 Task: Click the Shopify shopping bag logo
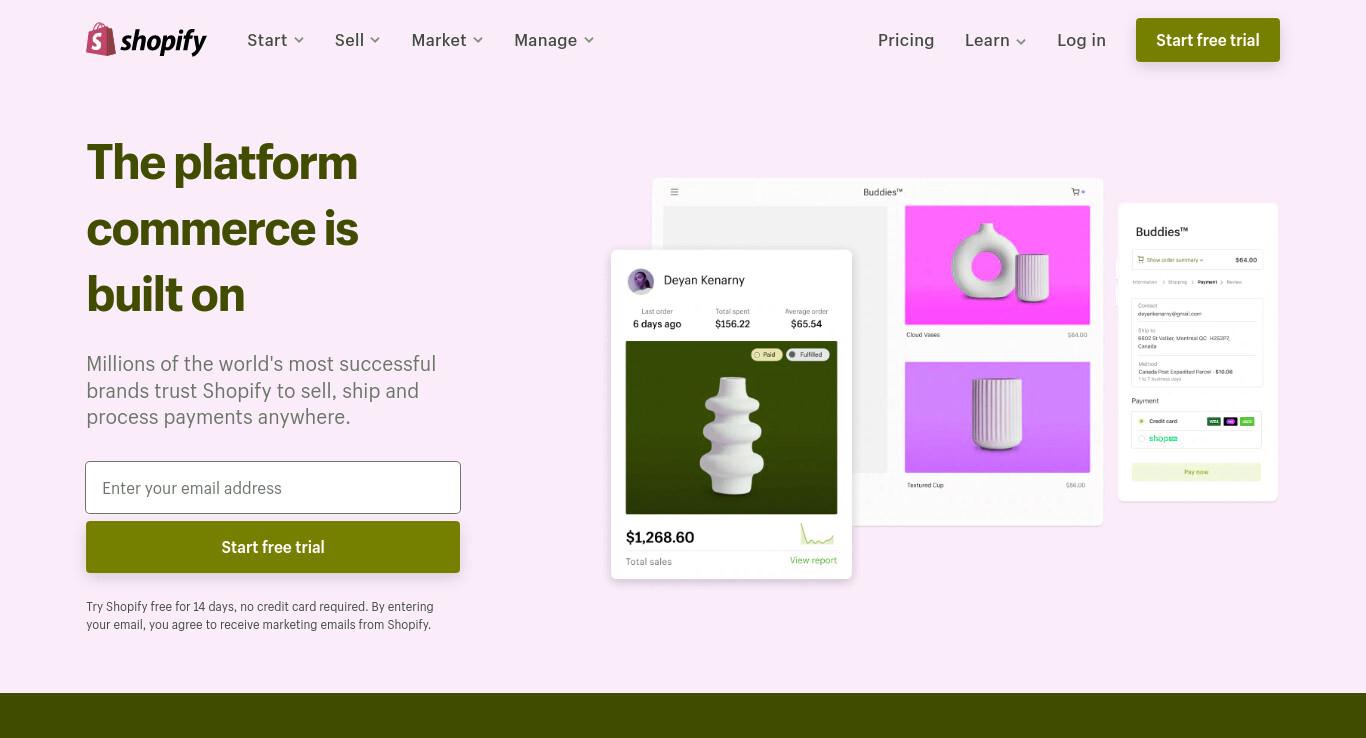pos(101,40)
